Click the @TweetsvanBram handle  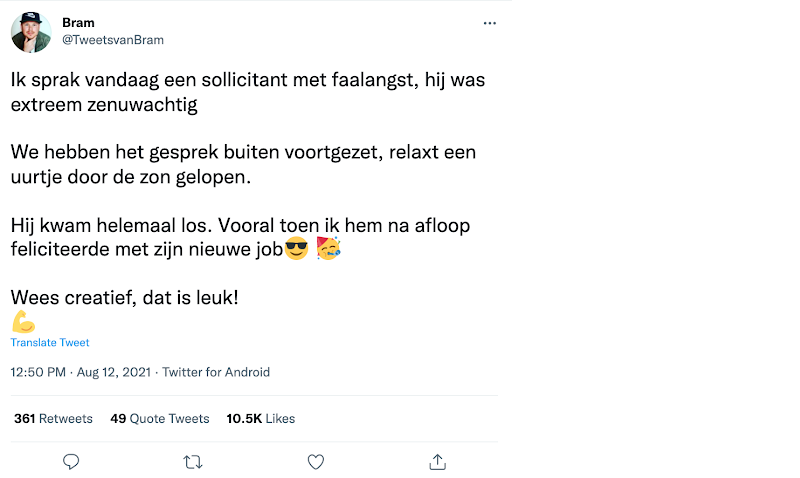[x=113, y=40]
